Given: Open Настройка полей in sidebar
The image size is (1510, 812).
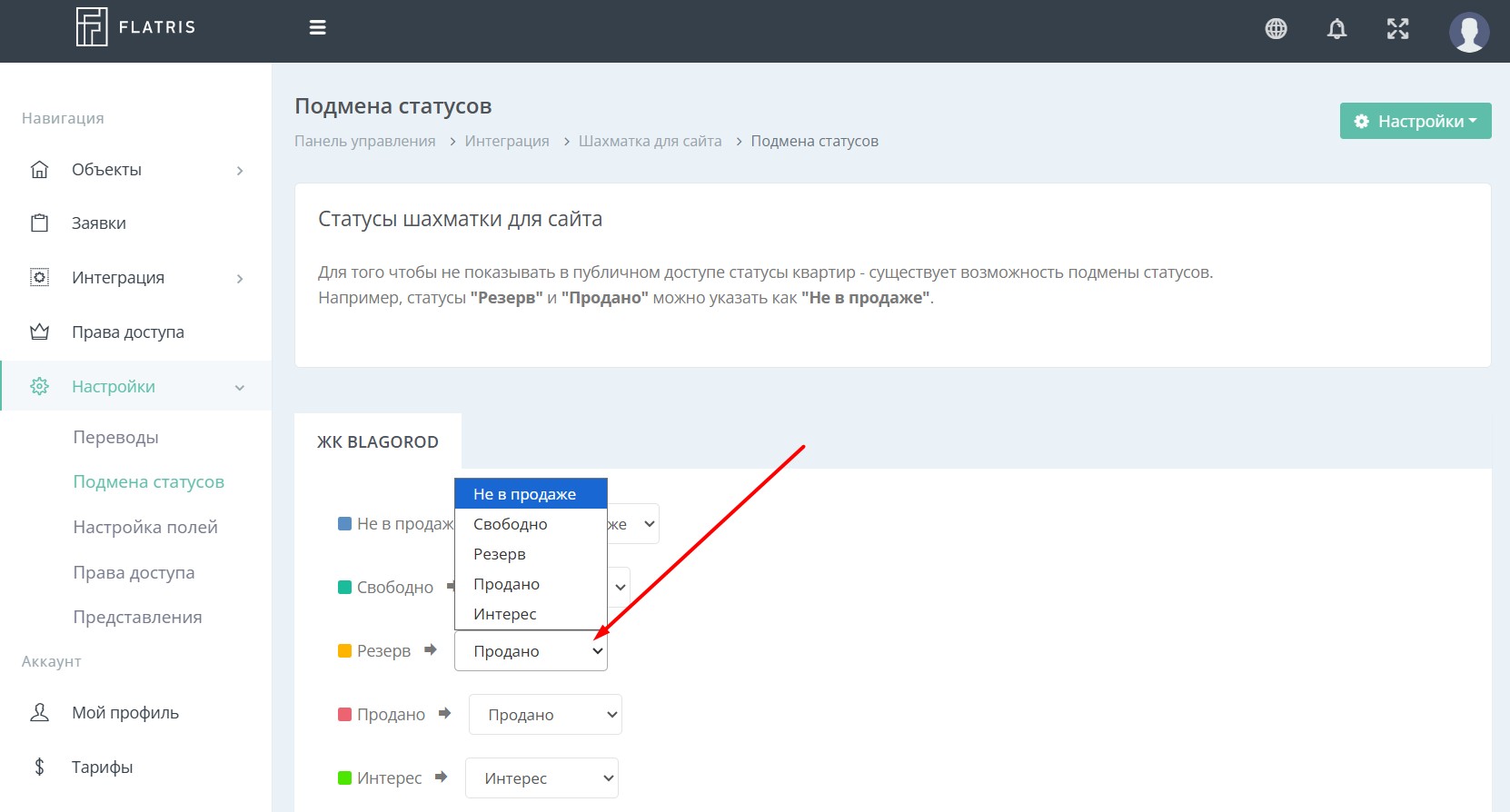Looking at the screenshot, I should [145, 527].
